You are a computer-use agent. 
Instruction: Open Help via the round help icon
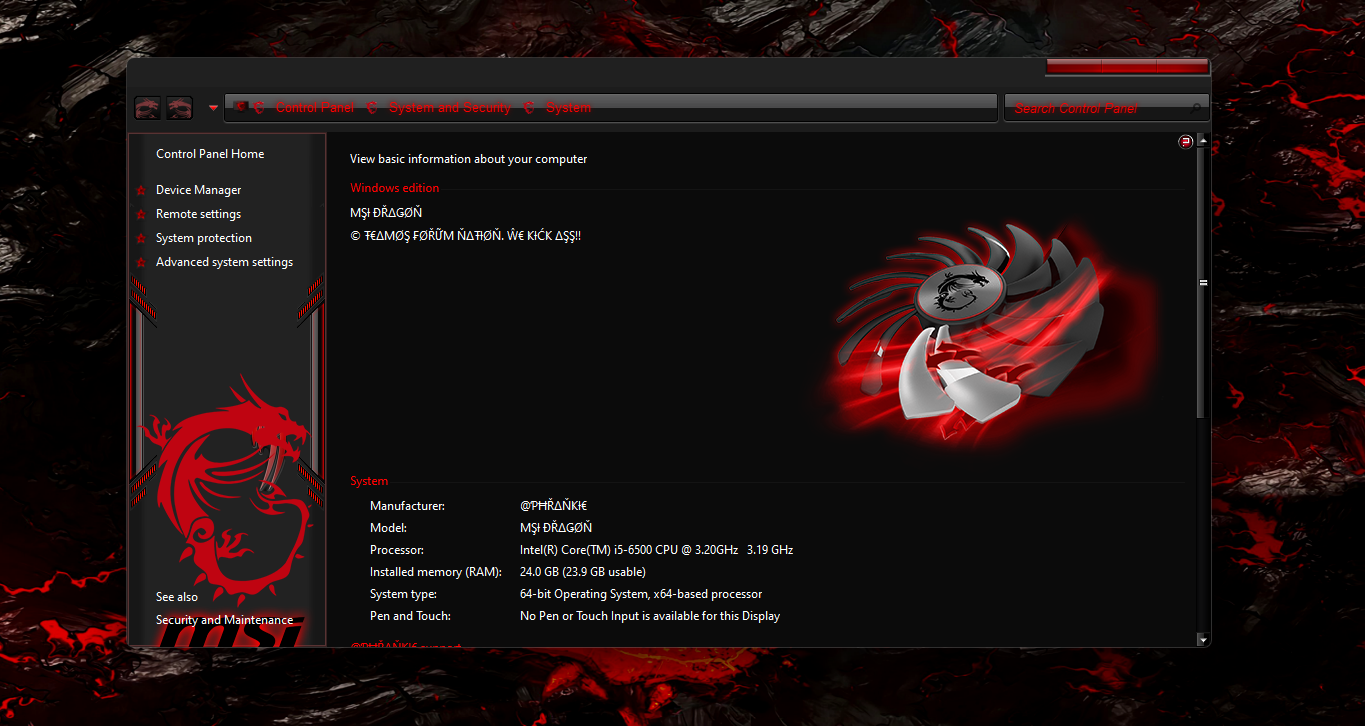[1186, 142]
